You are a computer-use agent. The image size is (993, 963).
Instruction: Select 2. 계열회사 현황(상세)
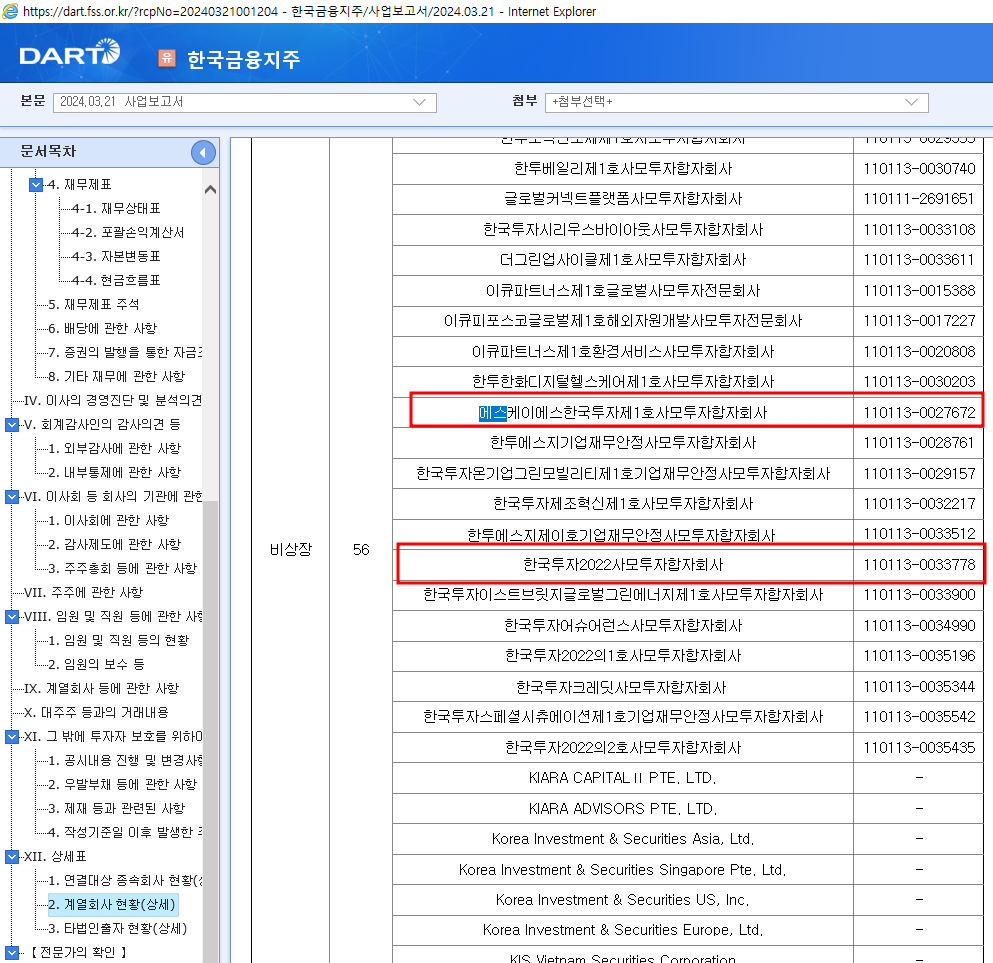[112, 905]
